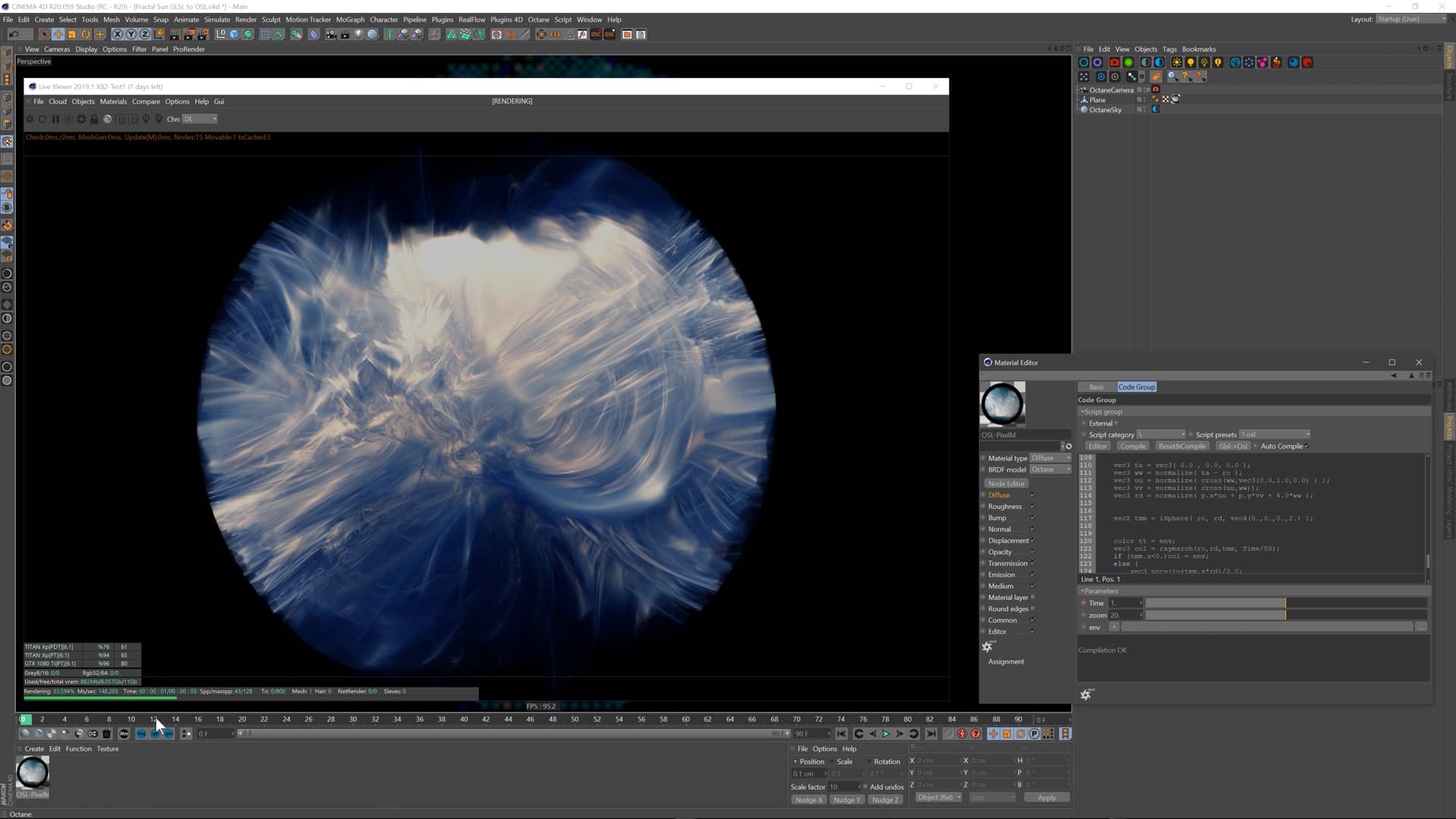Pause rendering in the Octane Live Viewer
Screen dimensions: 1456x819
click(55, 119)
